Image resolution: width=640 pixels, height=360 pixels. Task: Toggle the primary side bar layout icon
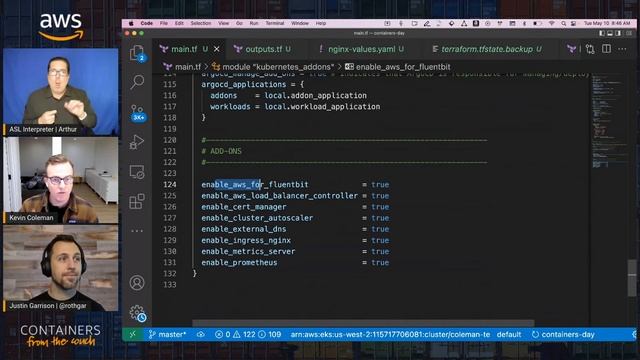pos(602,33)
